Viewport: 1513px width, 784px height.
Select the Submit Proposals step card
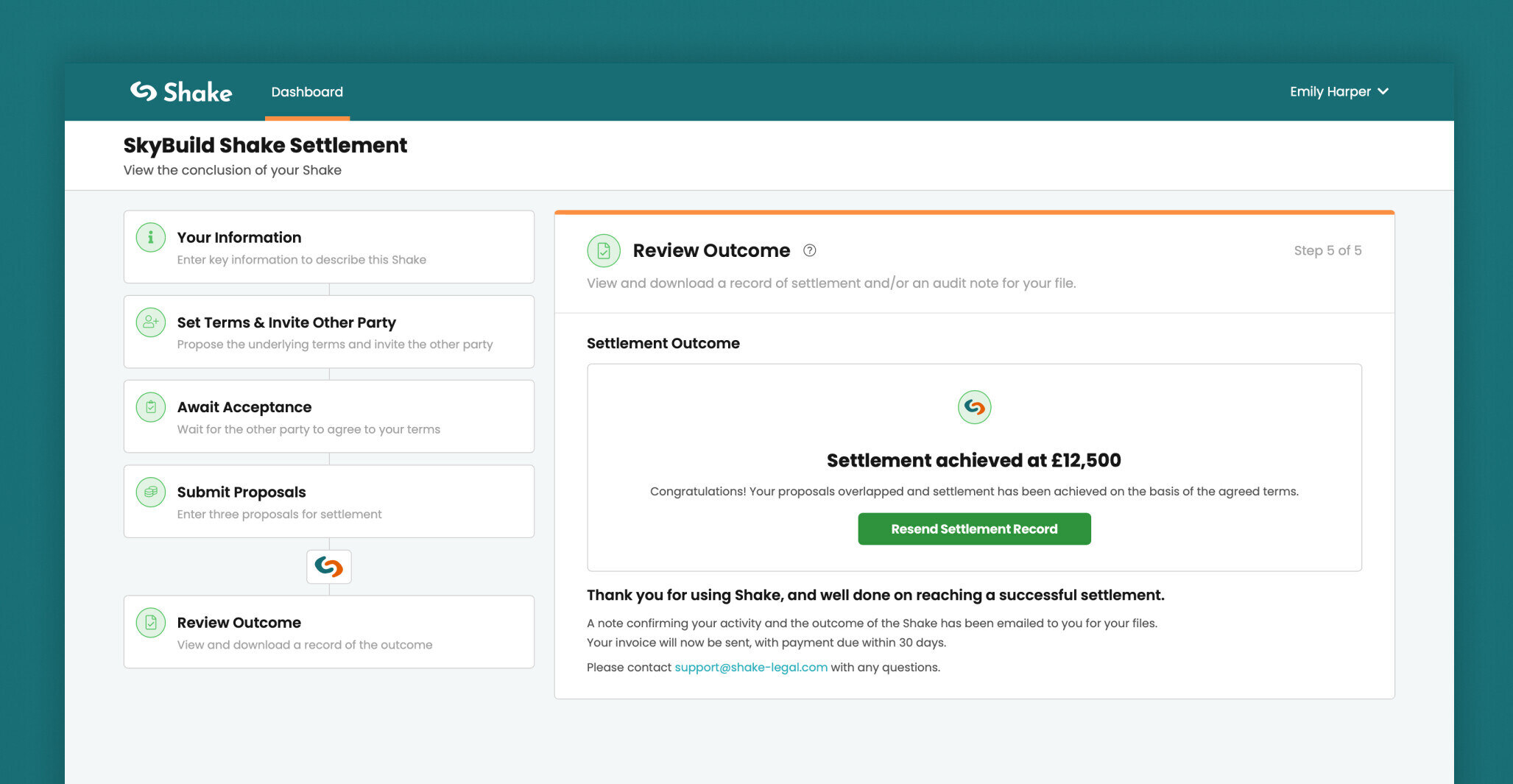click(x=328, y=501)
